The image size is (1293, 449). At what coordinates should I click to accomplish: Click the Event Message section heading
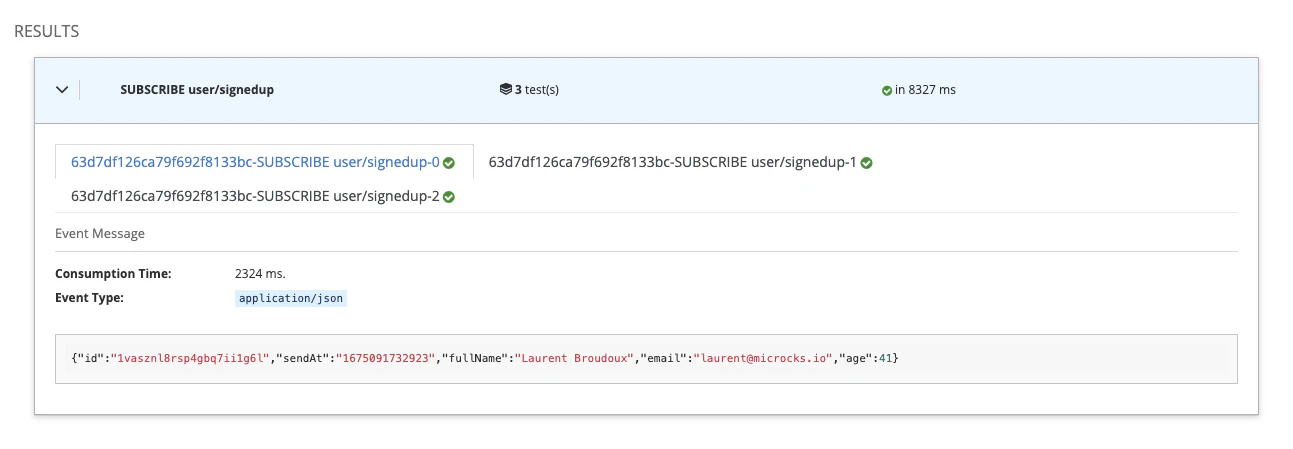point(100,234)
